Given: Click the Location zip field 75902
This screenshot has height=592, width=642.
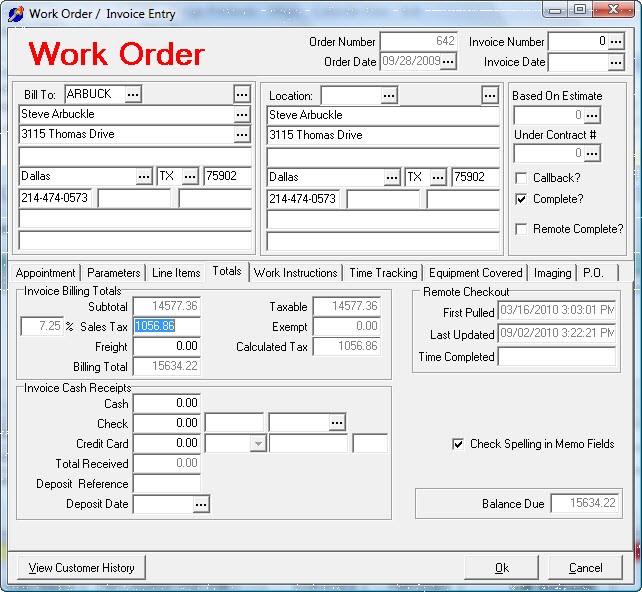Looking at the screenshot, I should tap(476, 177).
